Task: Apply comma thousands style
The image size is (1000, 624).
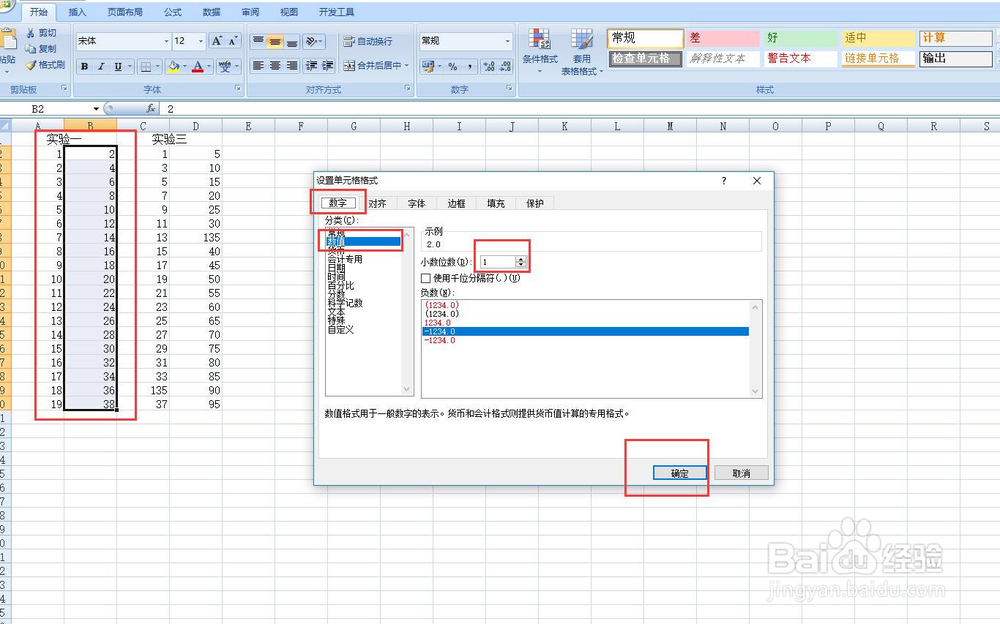Action: click(x=469, y=66)
